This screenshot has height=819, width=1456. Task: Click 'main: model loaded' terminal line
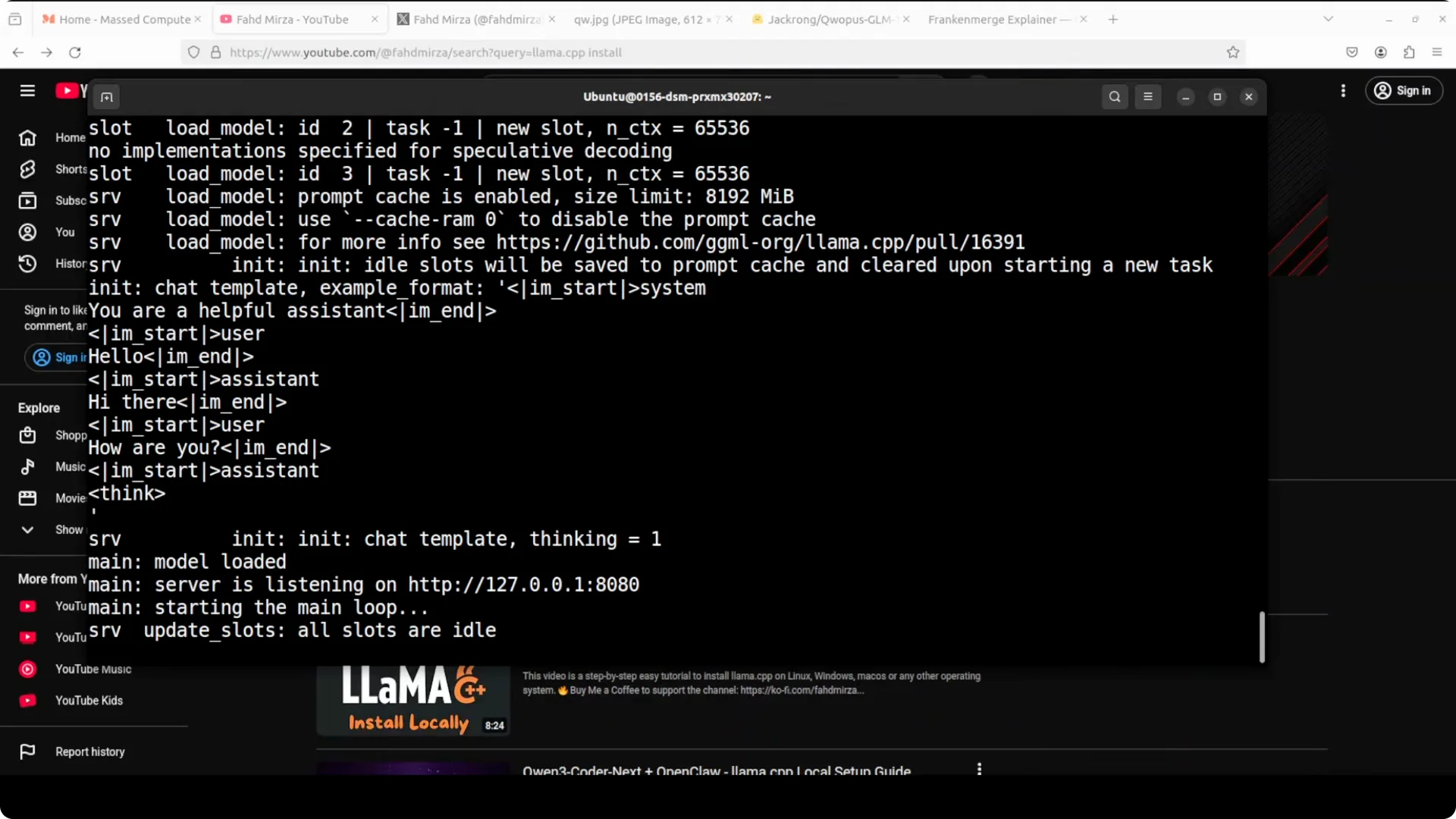click(187, 562)
